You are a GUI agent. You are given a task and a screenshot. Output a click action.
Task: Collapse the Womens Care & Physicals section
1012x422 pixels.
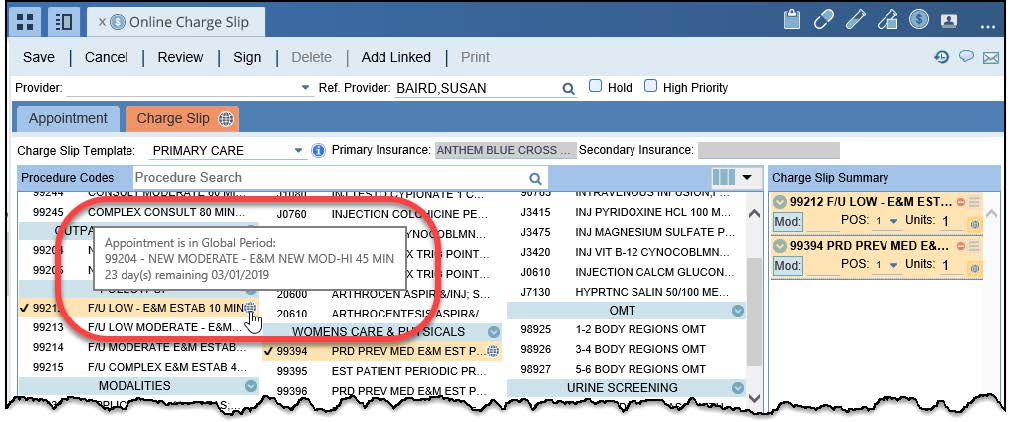click(493, 331)
